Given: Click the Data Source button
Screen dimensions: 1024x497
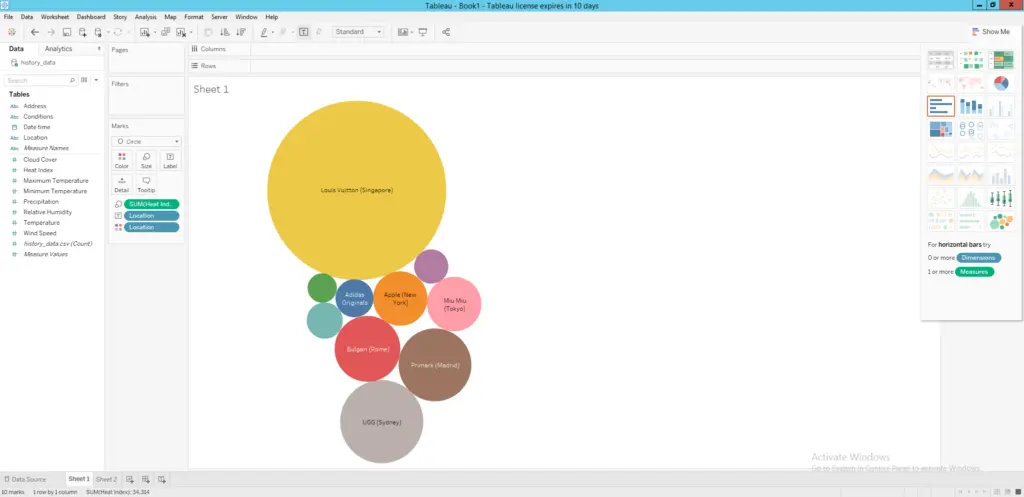Looking at the screenshot, I should [x=24, y=480].
